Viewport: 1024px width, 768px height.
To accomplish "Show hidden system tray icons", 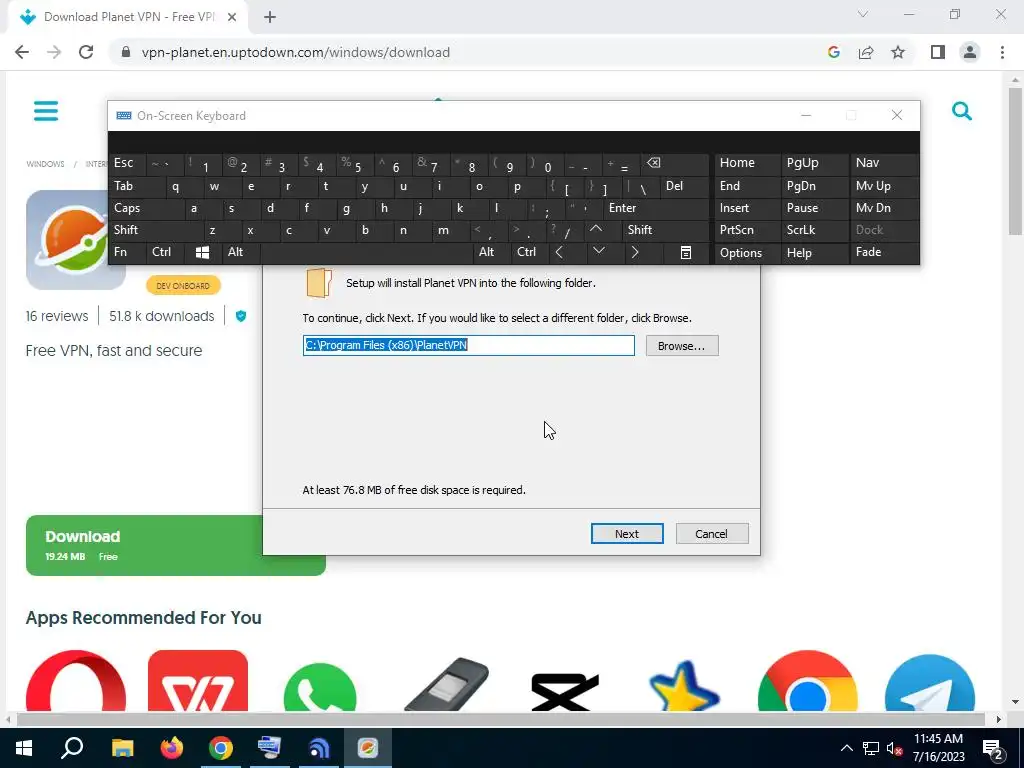I will coord(846,748).
